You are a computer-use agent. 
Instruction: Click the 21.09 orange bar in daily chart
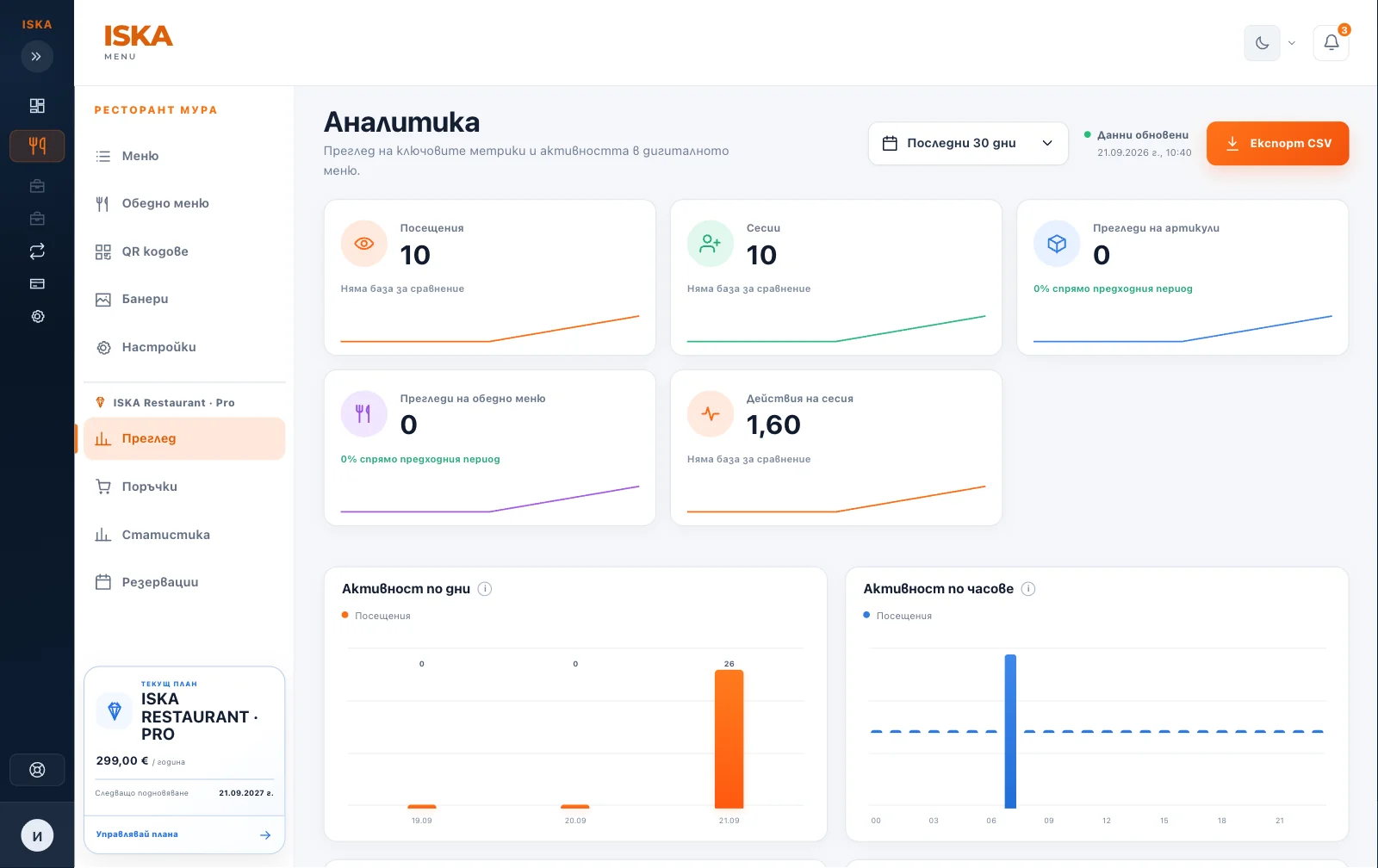pyautogui.click(x=729, y=739)
